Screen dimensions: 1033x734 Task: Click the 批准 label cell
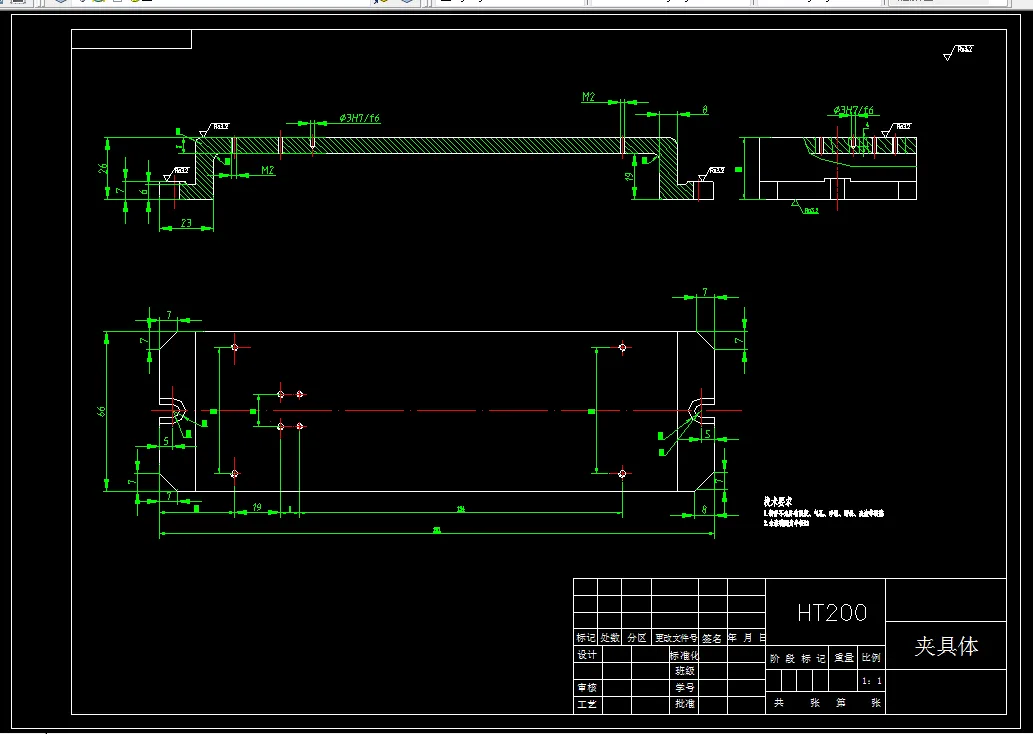(684, 704)
